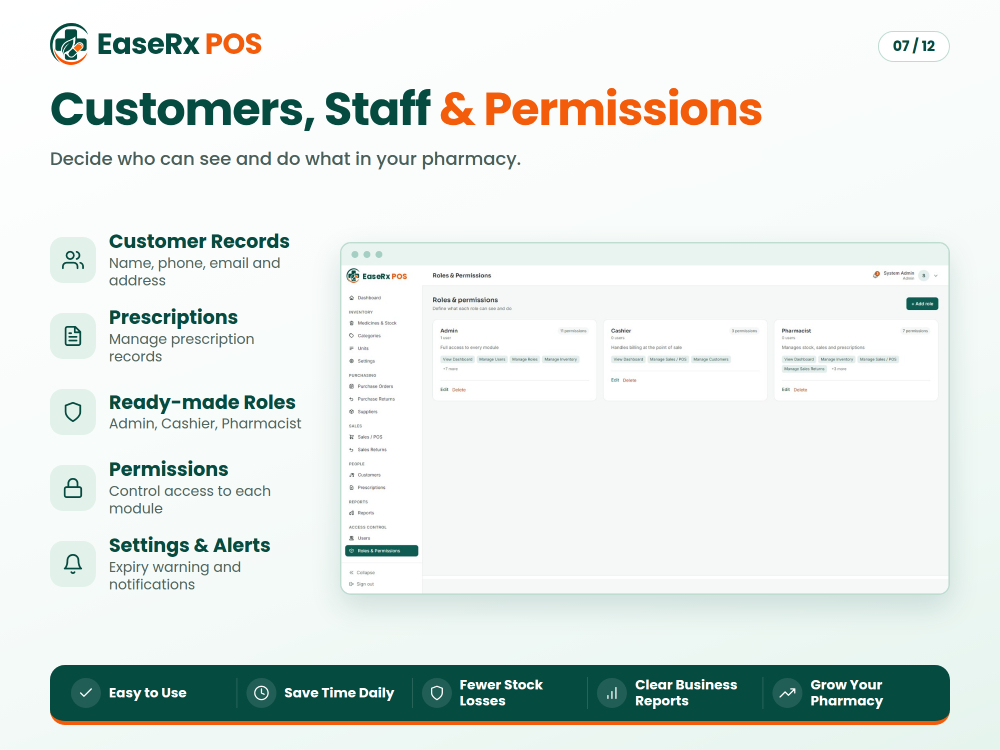Click the Save Time Daily clock icon
Viewport: 1000px width, 750px height.
261,693
